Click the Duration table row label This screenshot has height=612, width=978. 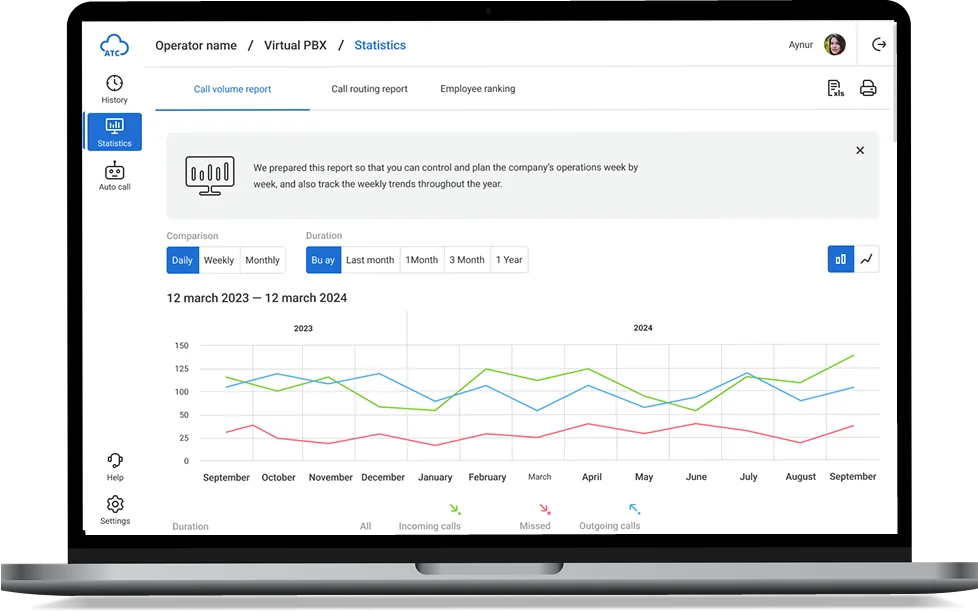pyautogui.click(x=190, y=527)
